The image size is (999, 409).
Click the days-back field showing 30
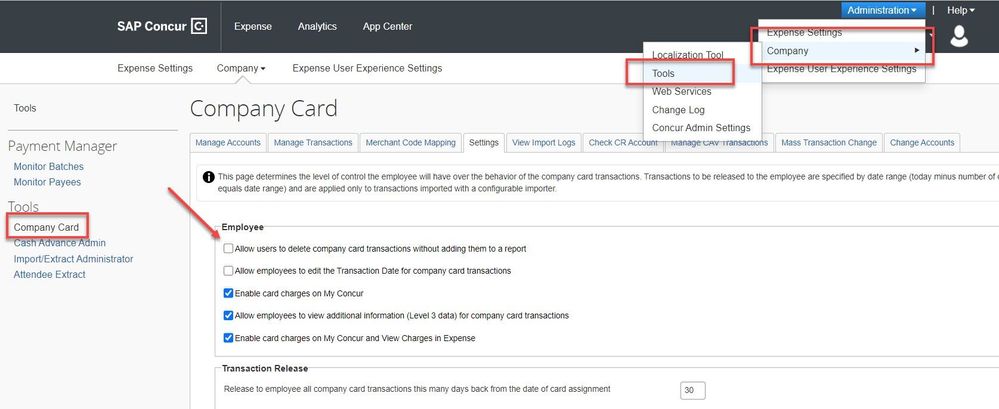693,390
